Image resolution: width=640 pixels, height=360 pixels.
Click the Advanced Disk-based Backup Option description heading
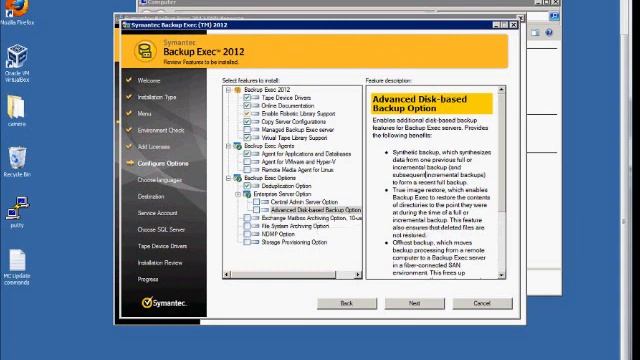(432, 104)
